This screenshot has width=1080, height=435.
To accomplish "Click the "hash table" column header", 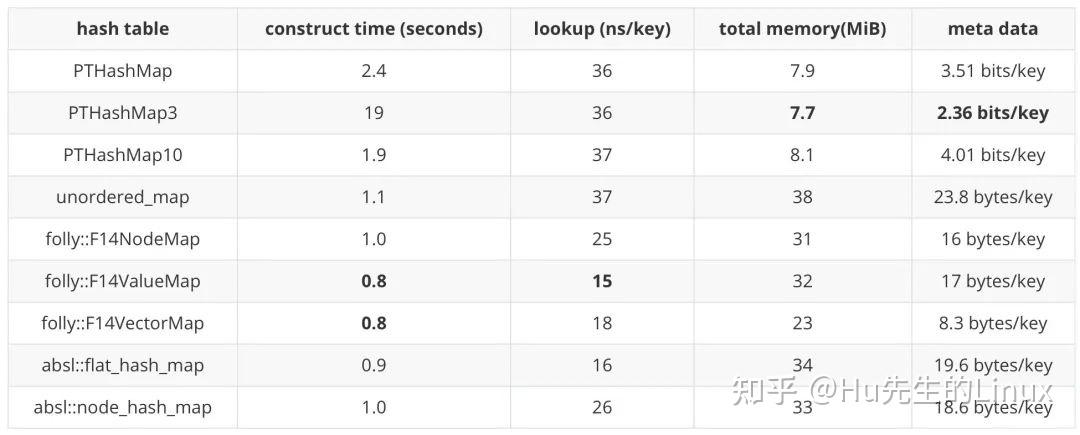I will click(x=123, y=29).
